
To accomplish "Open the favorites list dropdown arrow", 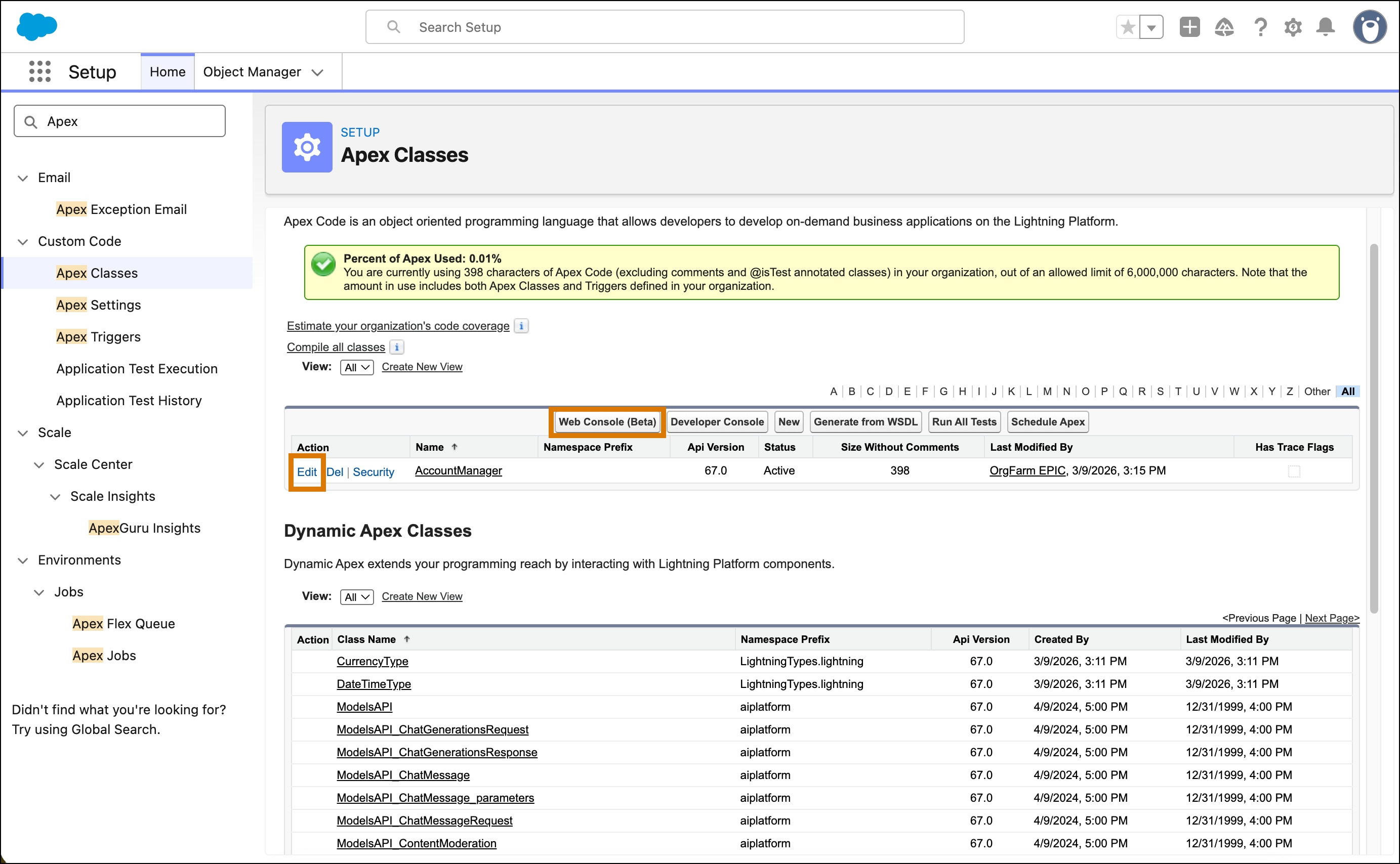I will tap(1151, 27).
